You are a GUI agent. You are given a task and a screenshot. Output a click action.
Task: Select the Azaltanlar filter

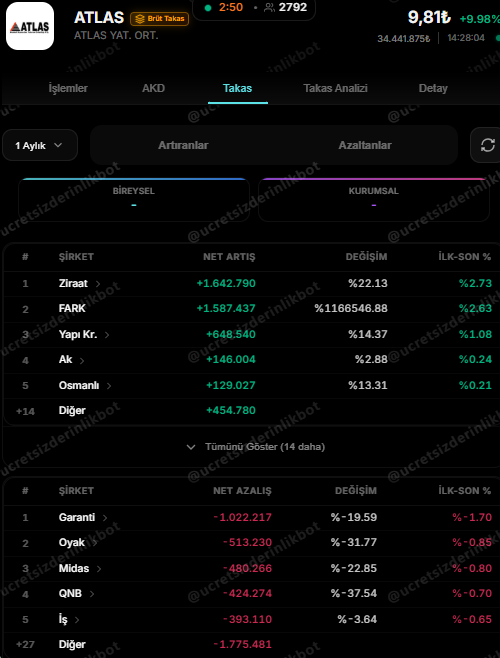[365, 145]
